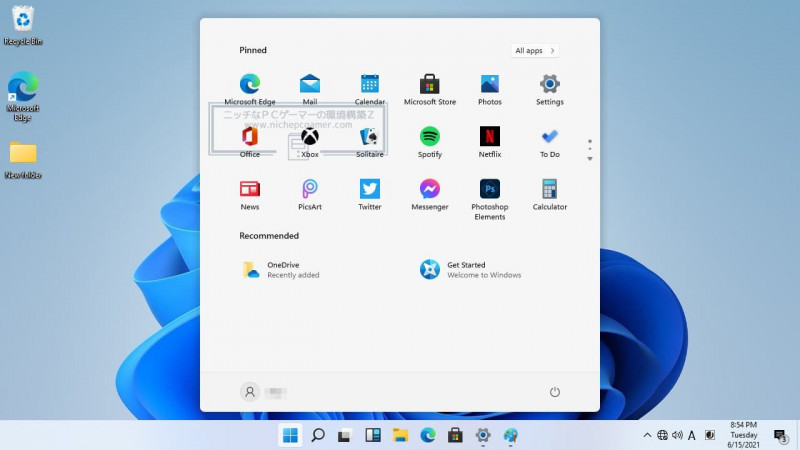The height and width of the screenshot is (450, 800).
Task: Open Widgets from the taskbar
Action: point(372,435)
